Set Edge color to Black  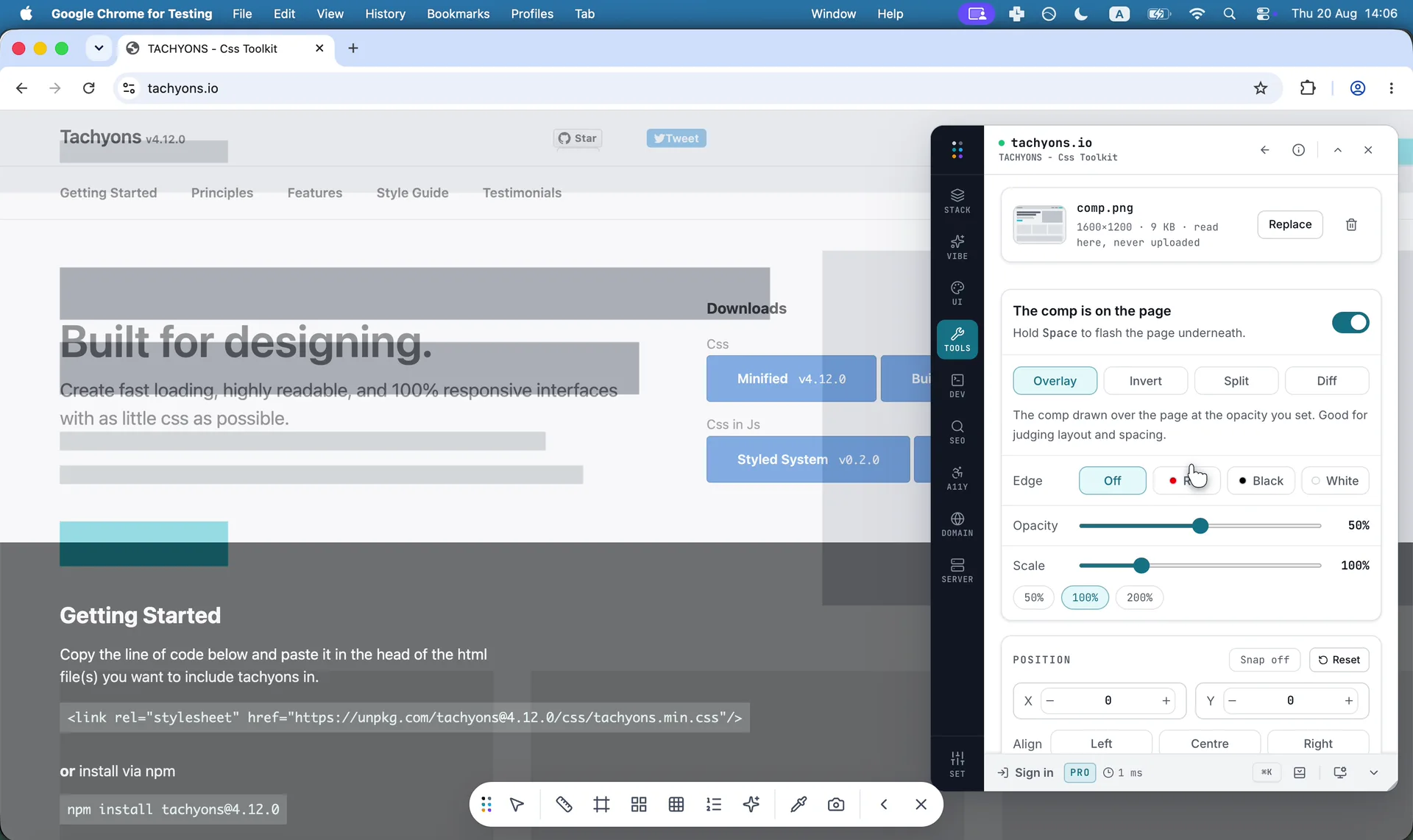point(1261,481)
